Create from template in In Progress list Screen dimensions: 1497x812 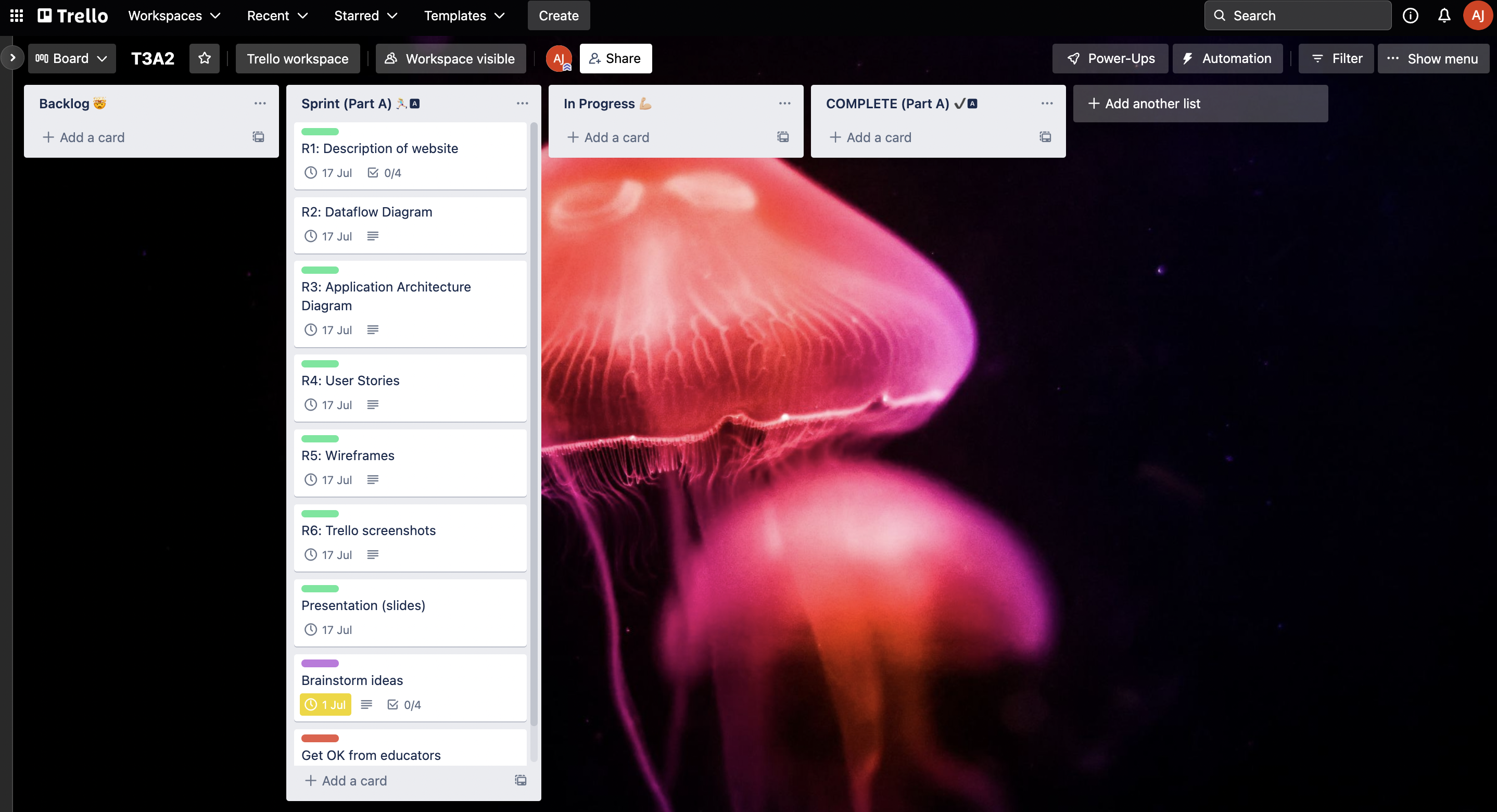(783, 137)
